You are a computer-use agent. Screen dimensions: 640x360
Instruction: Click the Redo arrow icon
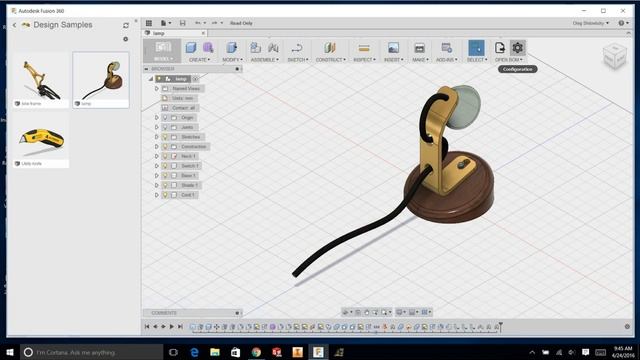click(x=216, y=23)
